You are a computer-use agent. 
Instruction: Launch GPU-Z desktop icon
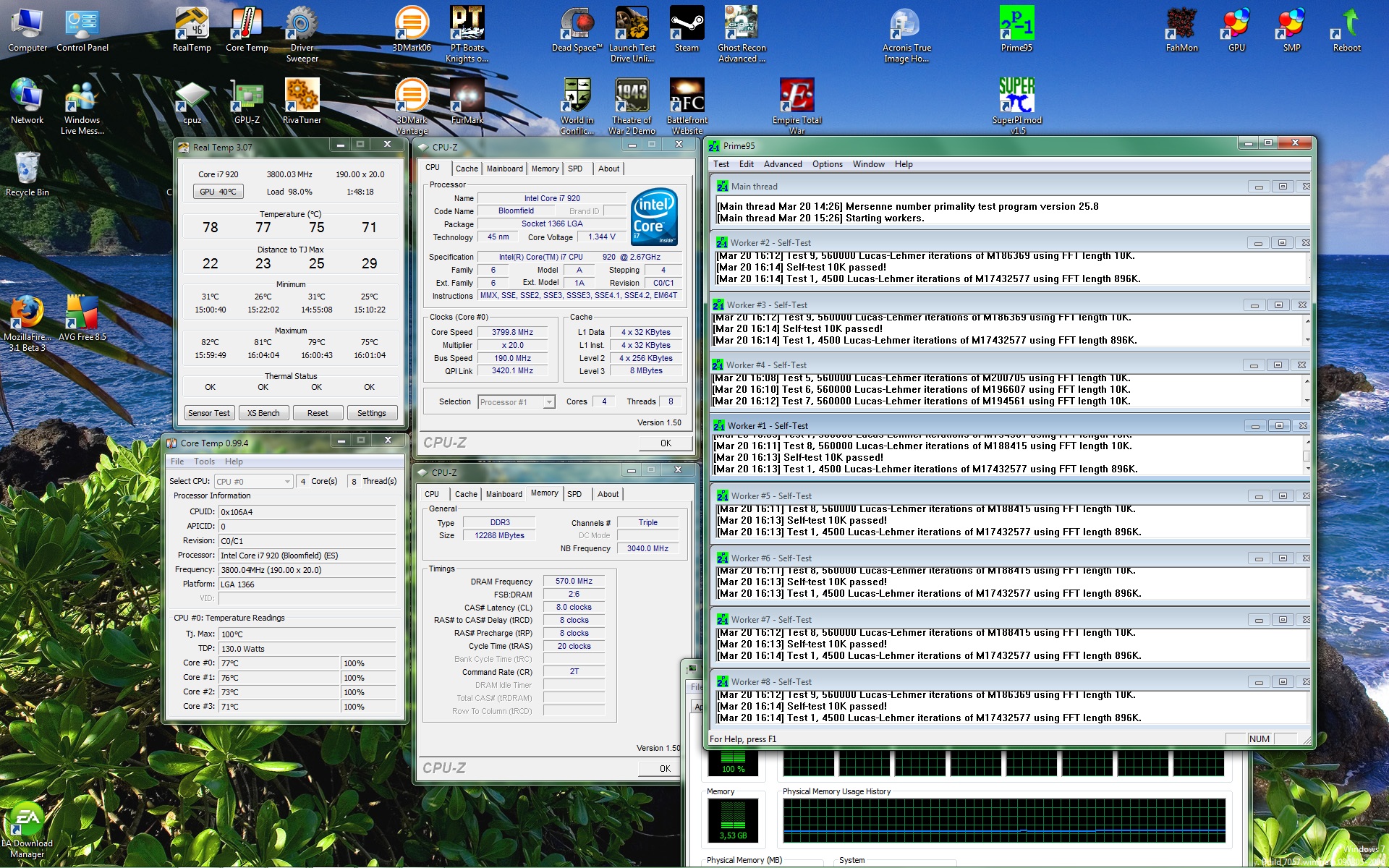coord(247,102)
